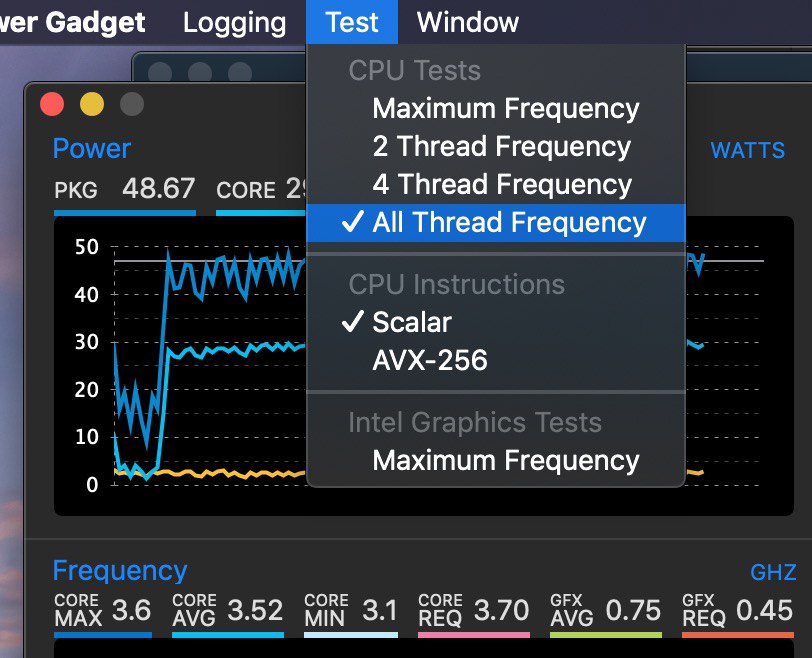Select the 2 Thread Frequency test

click(496, 147)
